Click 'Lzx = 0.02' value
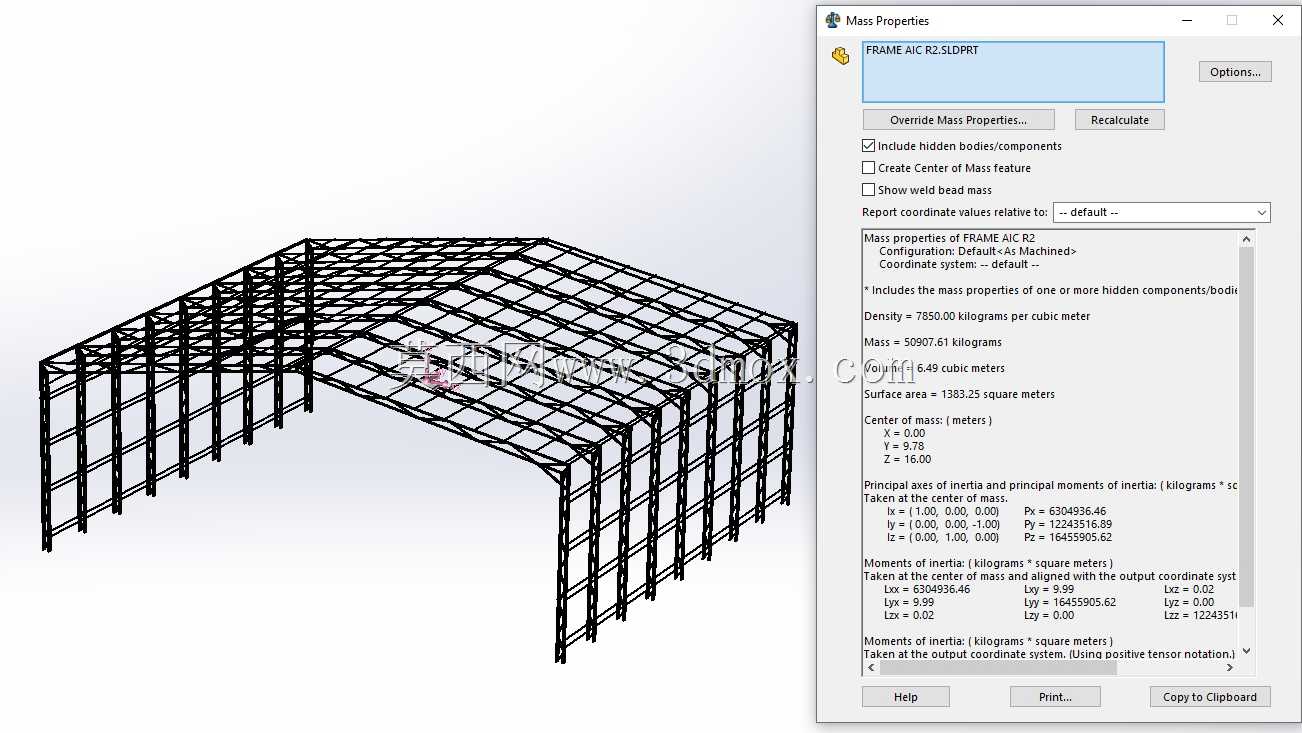1302x733 pixels. coord(909,615)
